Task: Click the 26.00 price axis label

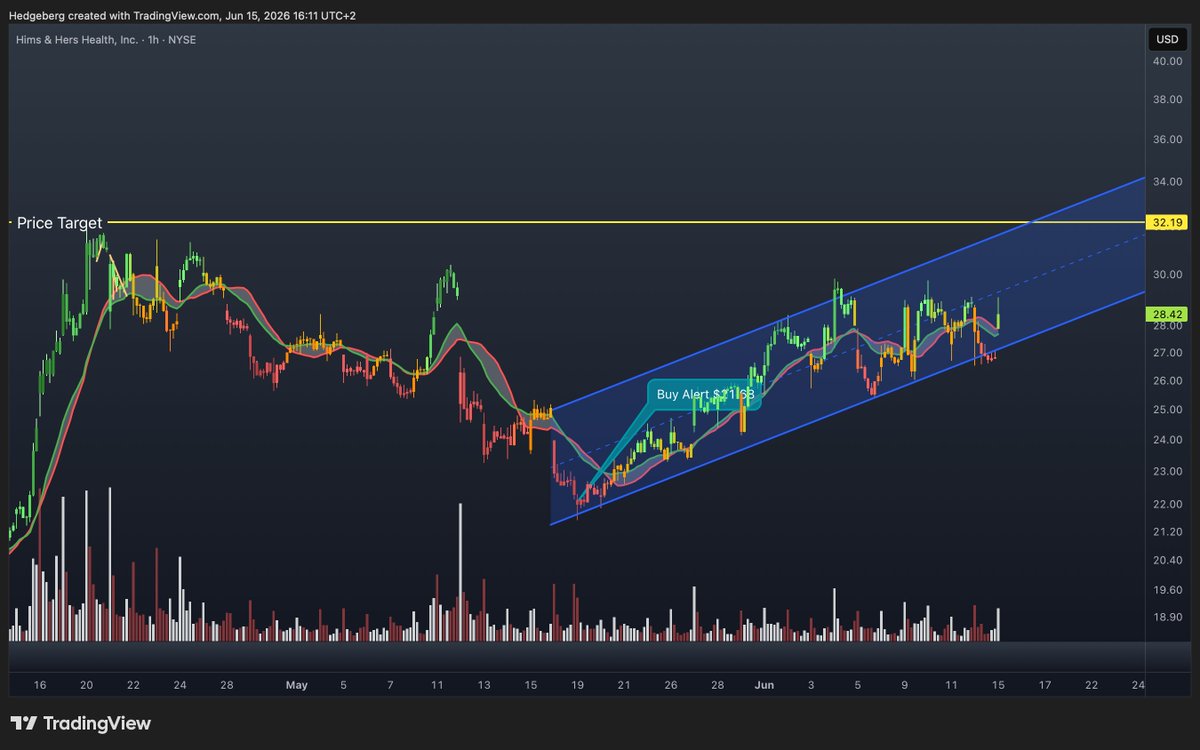Action: [1167, 381]
